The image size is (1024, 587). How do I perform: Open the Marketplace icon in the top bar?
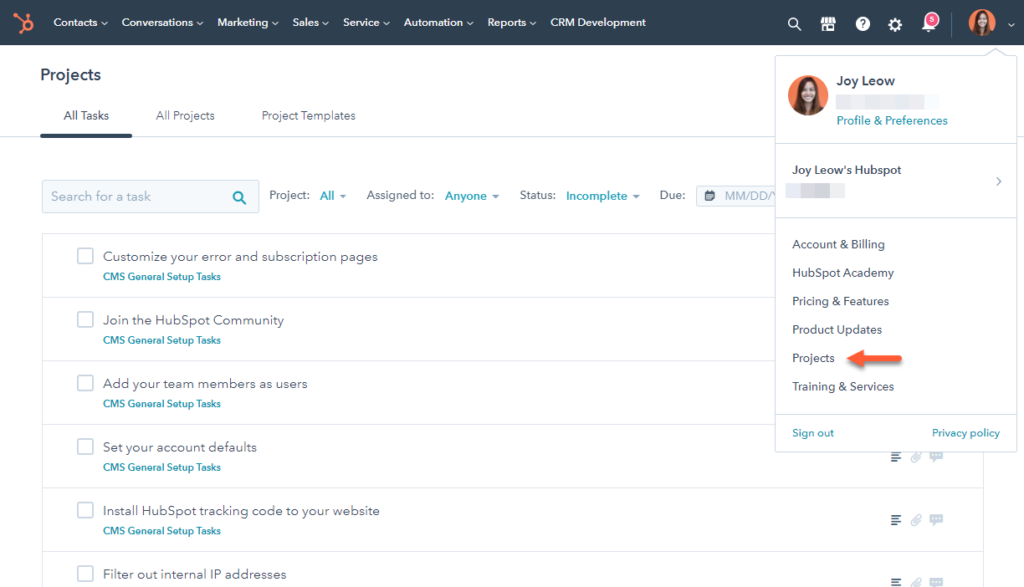(828, 24)
